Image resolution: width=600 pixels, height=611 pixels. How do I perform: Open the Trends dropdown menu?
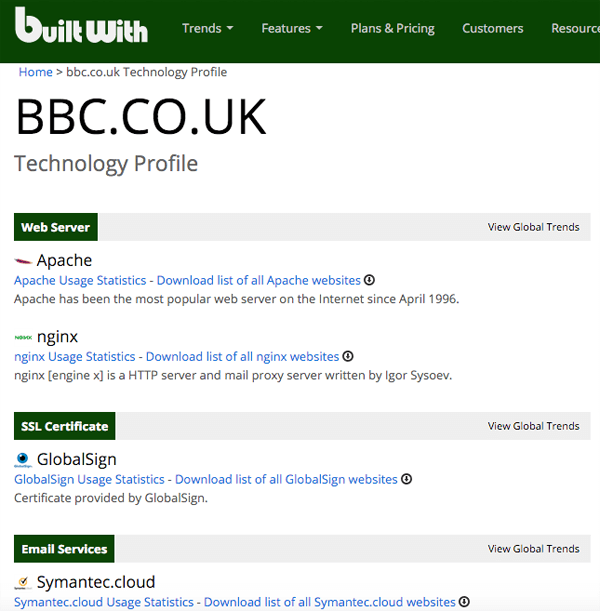tap(208, 28)
